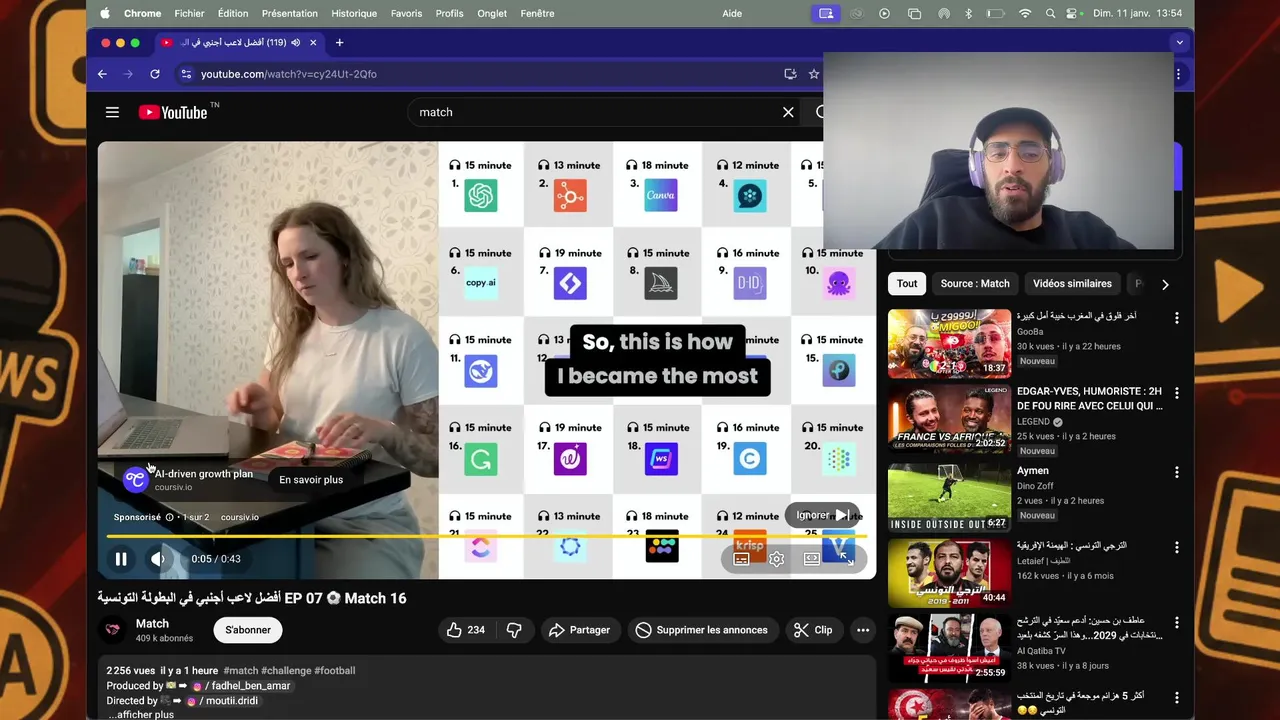Viewport: 1280px width, 720px height.
Task: Click the Chrome address bar URL
Action: click(288, 74)
